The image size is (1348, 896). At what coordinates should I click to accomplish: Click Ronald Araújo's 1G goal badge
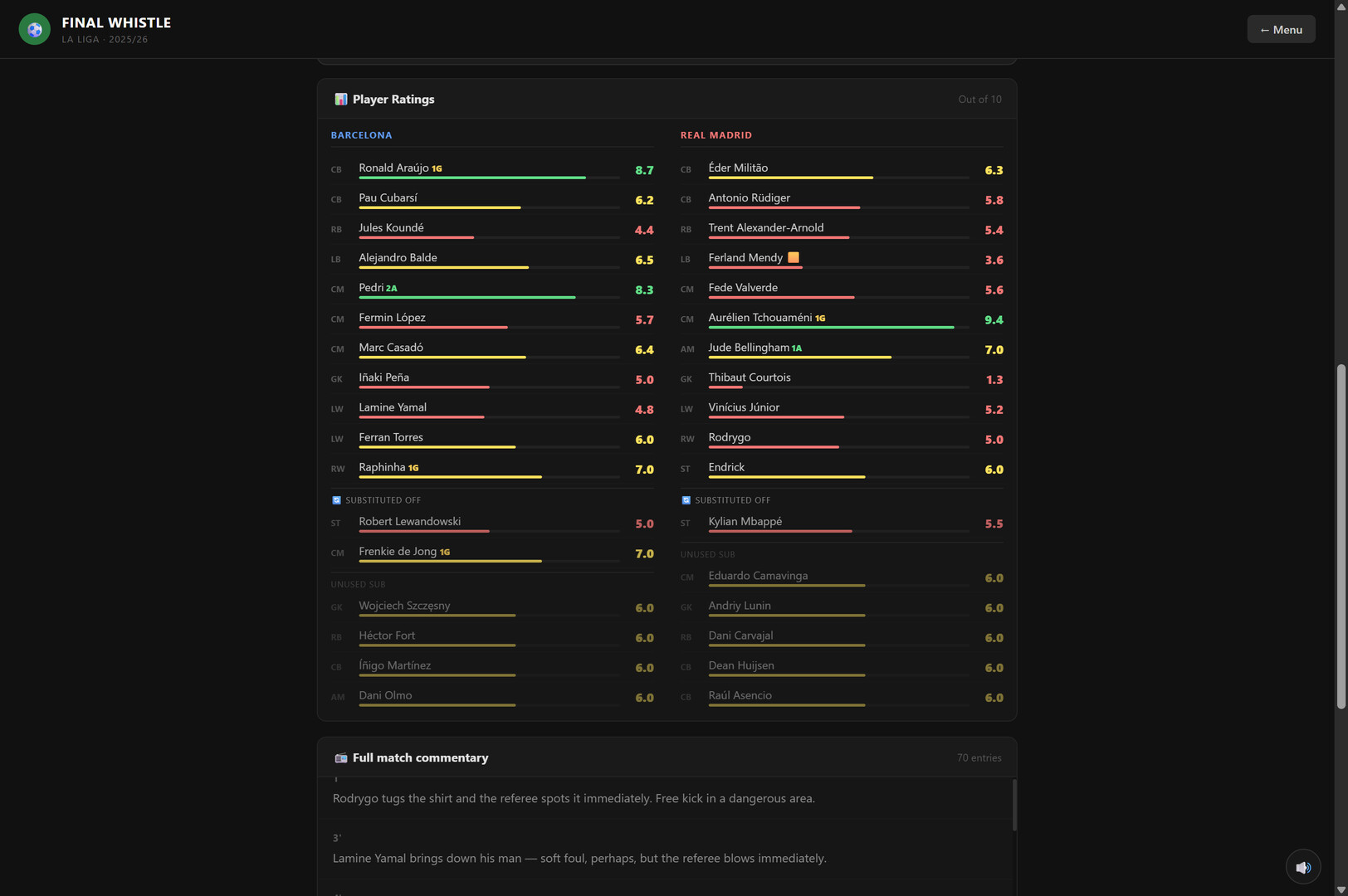[x=437, y=168]
